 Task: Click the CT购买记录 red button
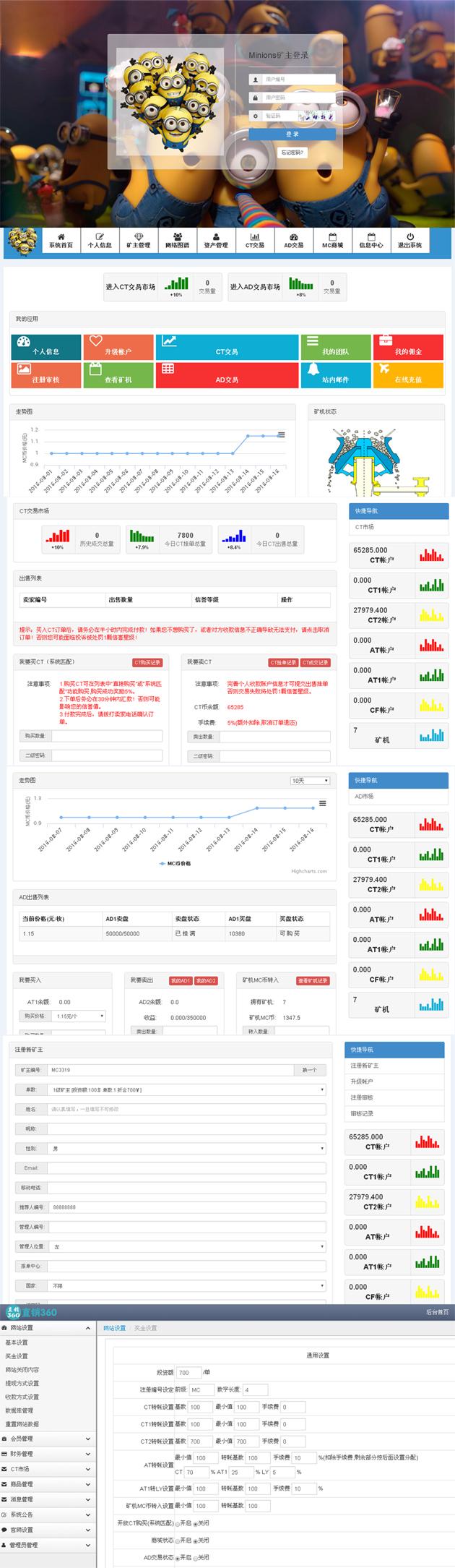click(147, 662)
